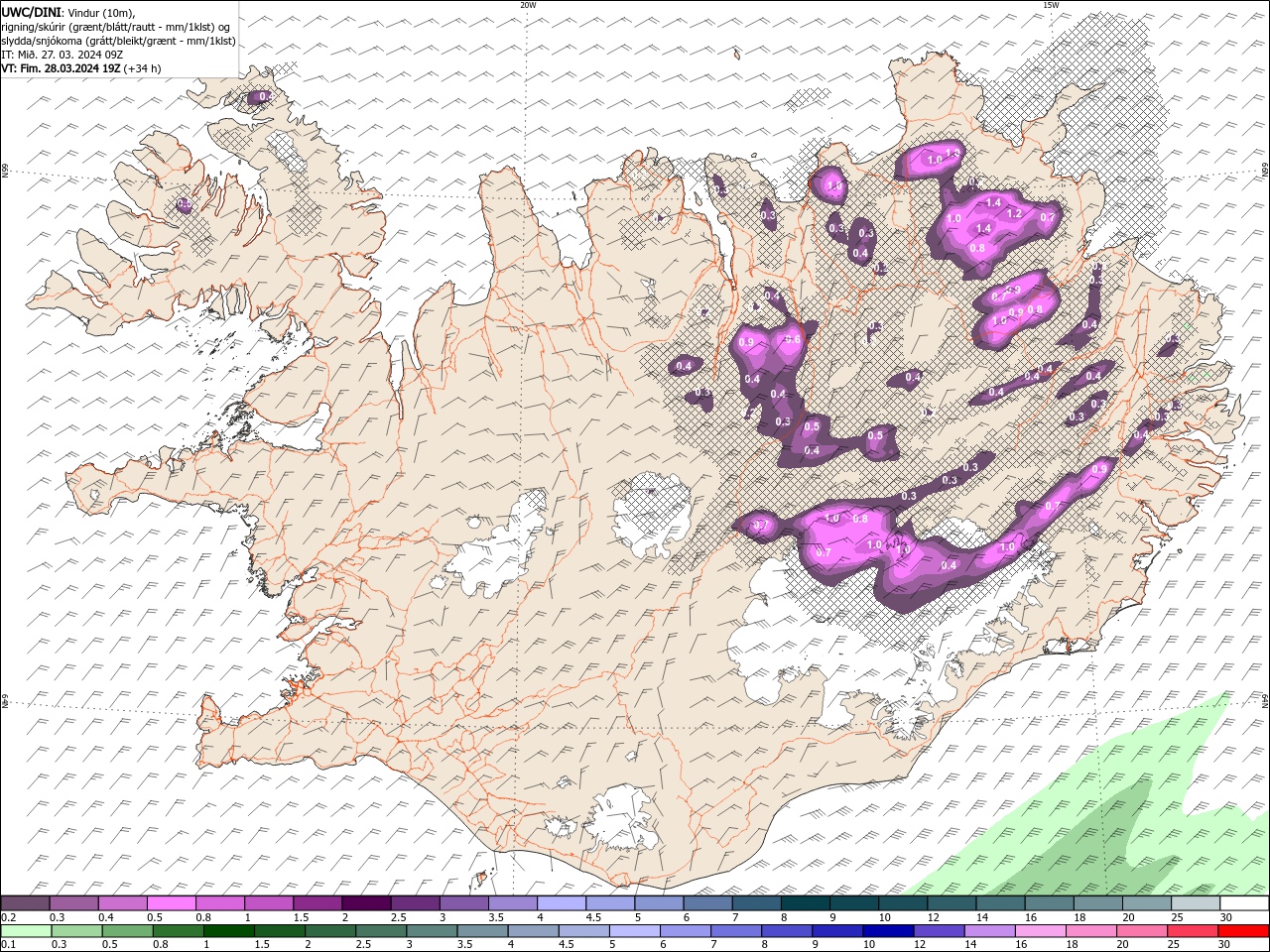Pick the palest green 0.1 swatch in the rain legend

(26, 931)
